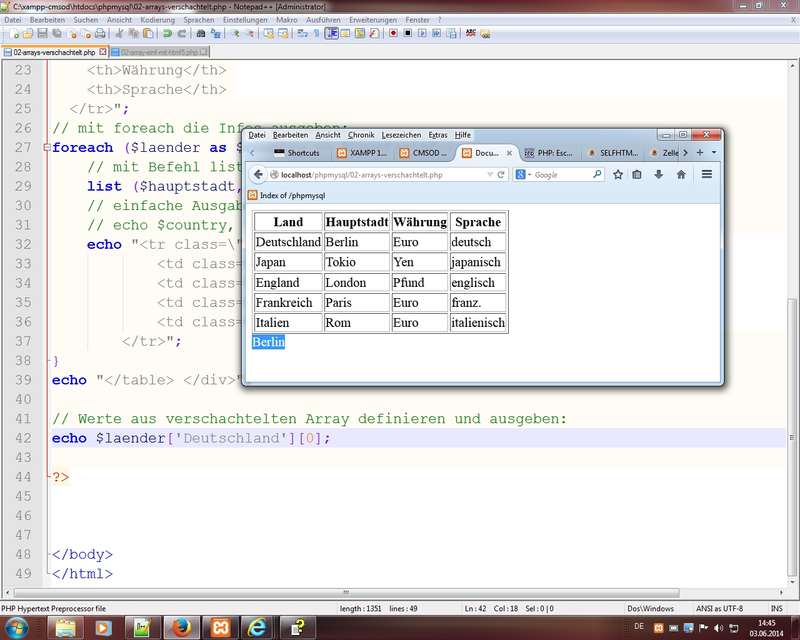This screenshot has height=640, width=800.
Task: Click Firefox home icon
Action: tap(681, 174)
